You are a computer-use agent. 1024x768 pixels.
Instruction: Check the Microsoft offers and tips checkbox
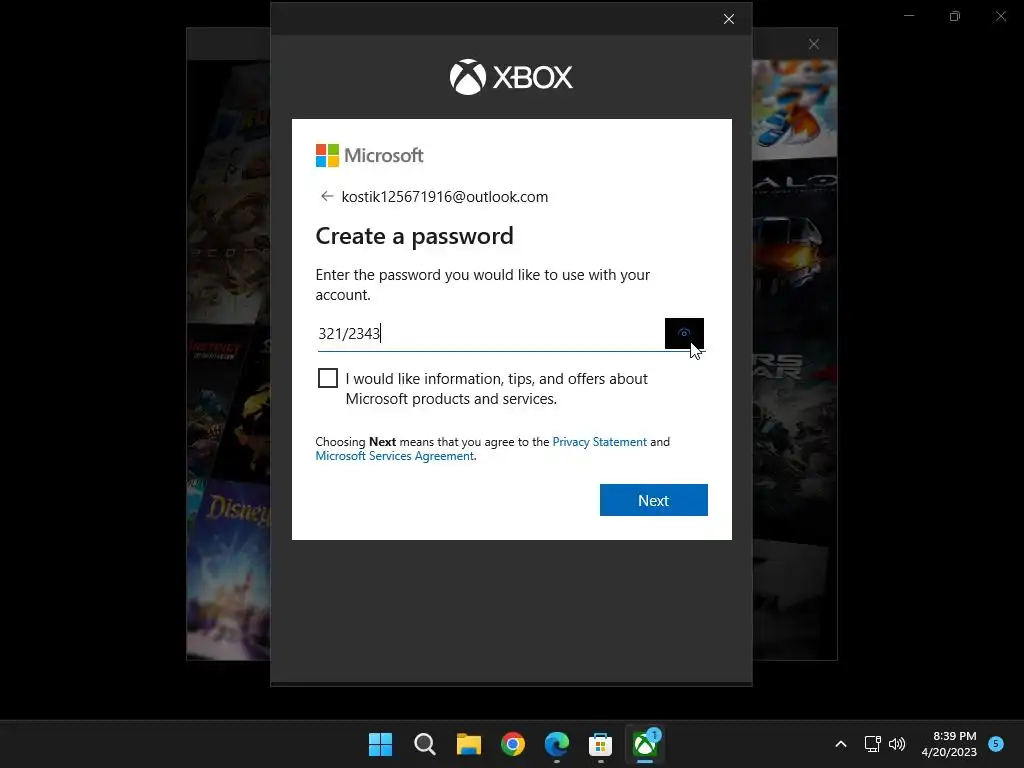pos(328,378)
